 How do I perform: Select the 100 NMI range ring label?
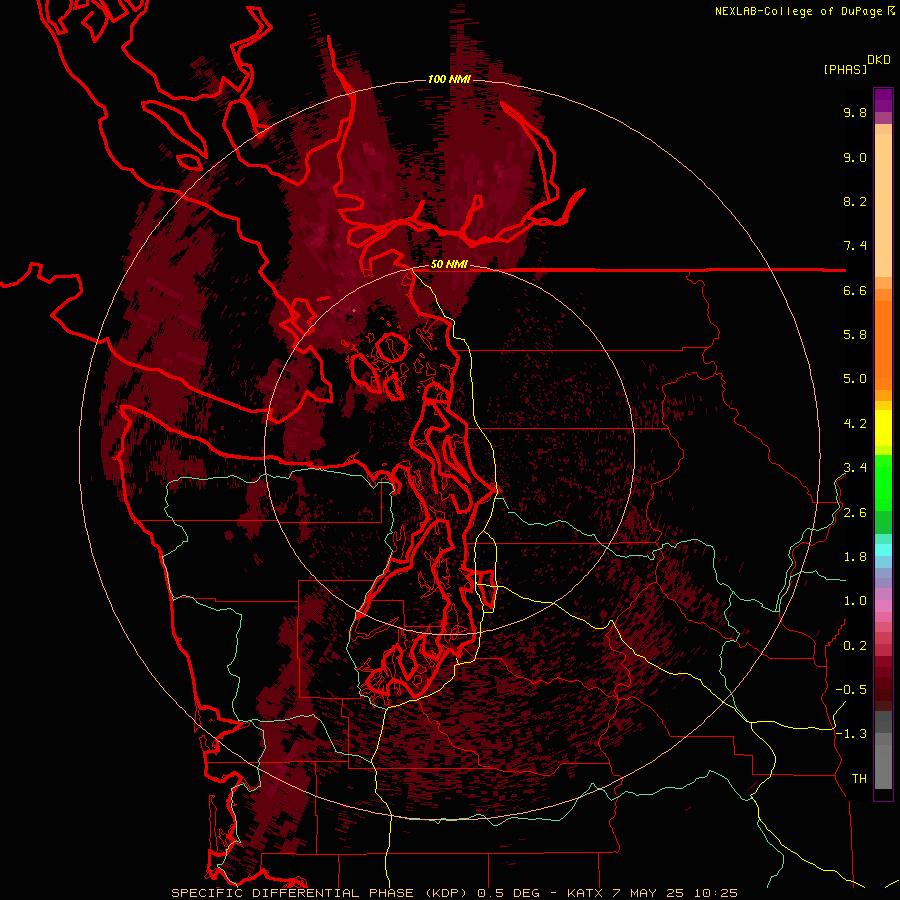[x=449, y=79]
